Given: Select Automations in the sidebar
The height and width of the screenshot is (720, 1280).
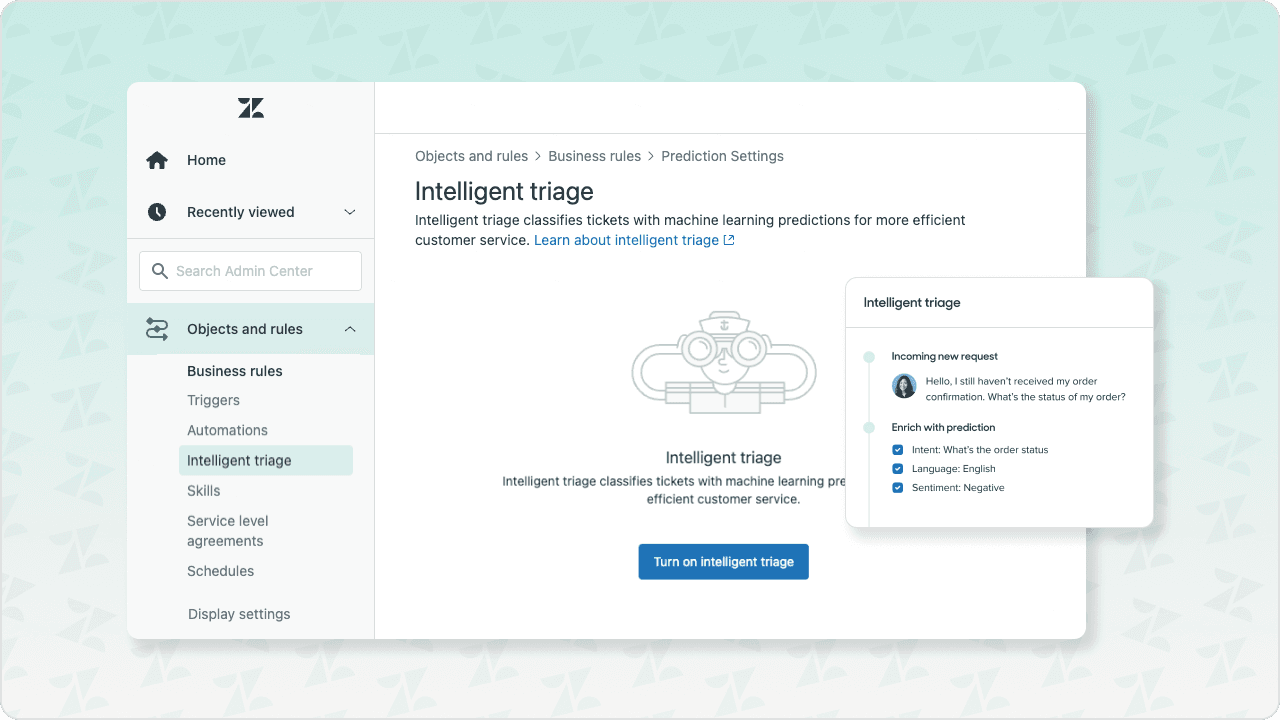Looking at the screenshot, I should [x=227, y=430].
